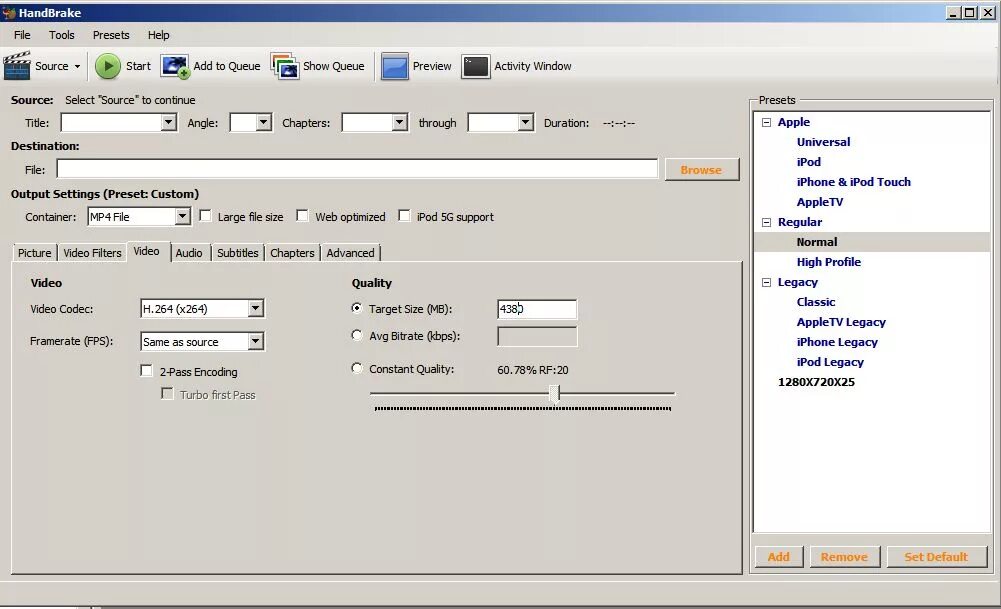Viewport: 1001px width, 609px height.
Task: Switch to the Subtitles tab
Action: 237,253
